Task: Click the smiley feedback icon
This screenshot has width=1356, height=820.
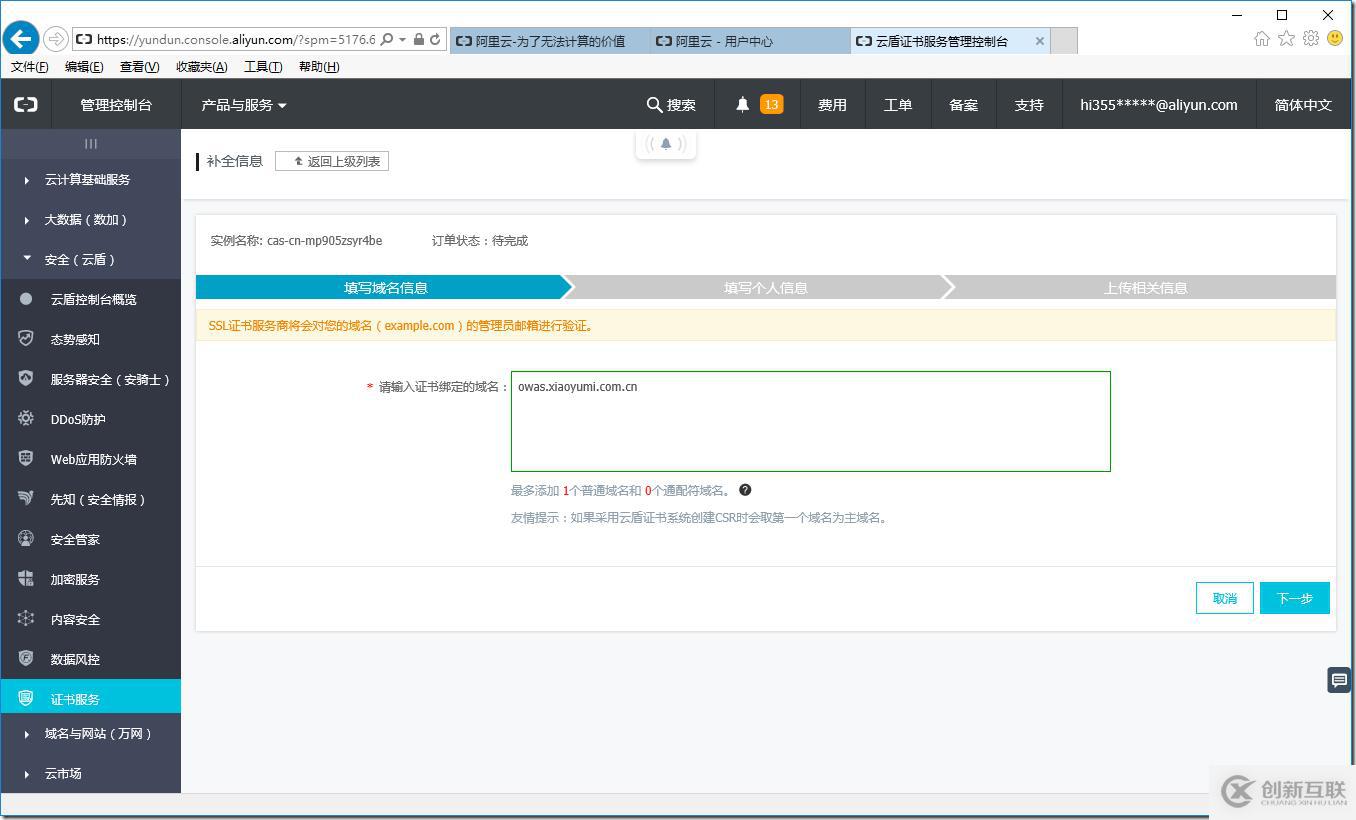Action: (1335, 38)
